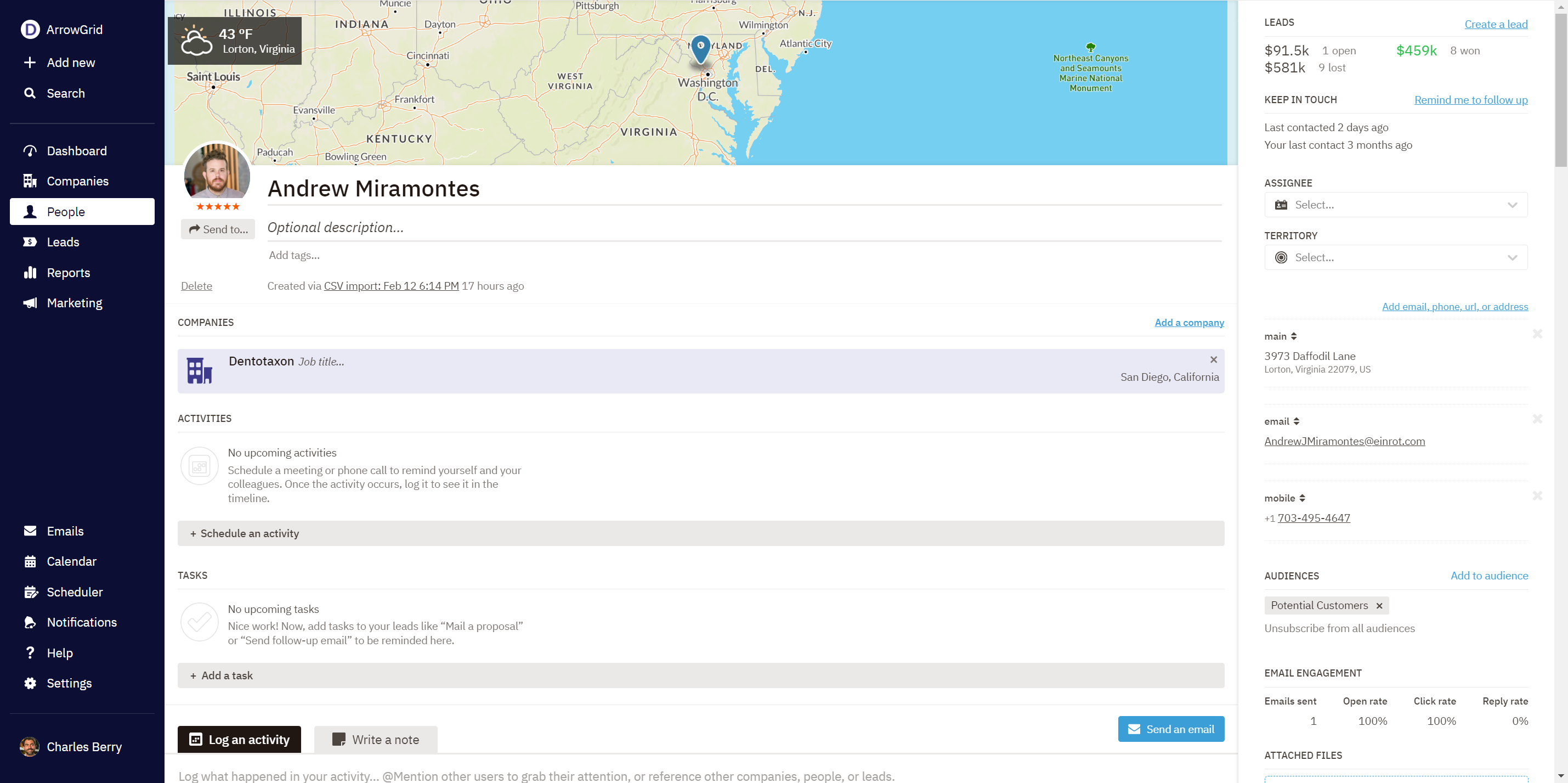The height and width of the screenshot is (783, 1568).
Task: Click the Add tags input field
Action: [x=294, y=256]
